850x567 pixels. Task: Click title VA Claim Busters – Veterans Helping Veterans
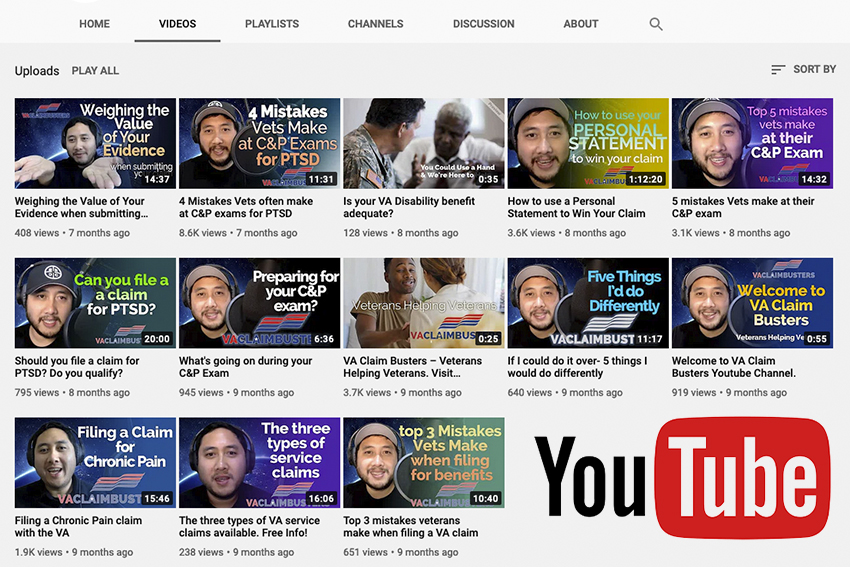(413, 367)
